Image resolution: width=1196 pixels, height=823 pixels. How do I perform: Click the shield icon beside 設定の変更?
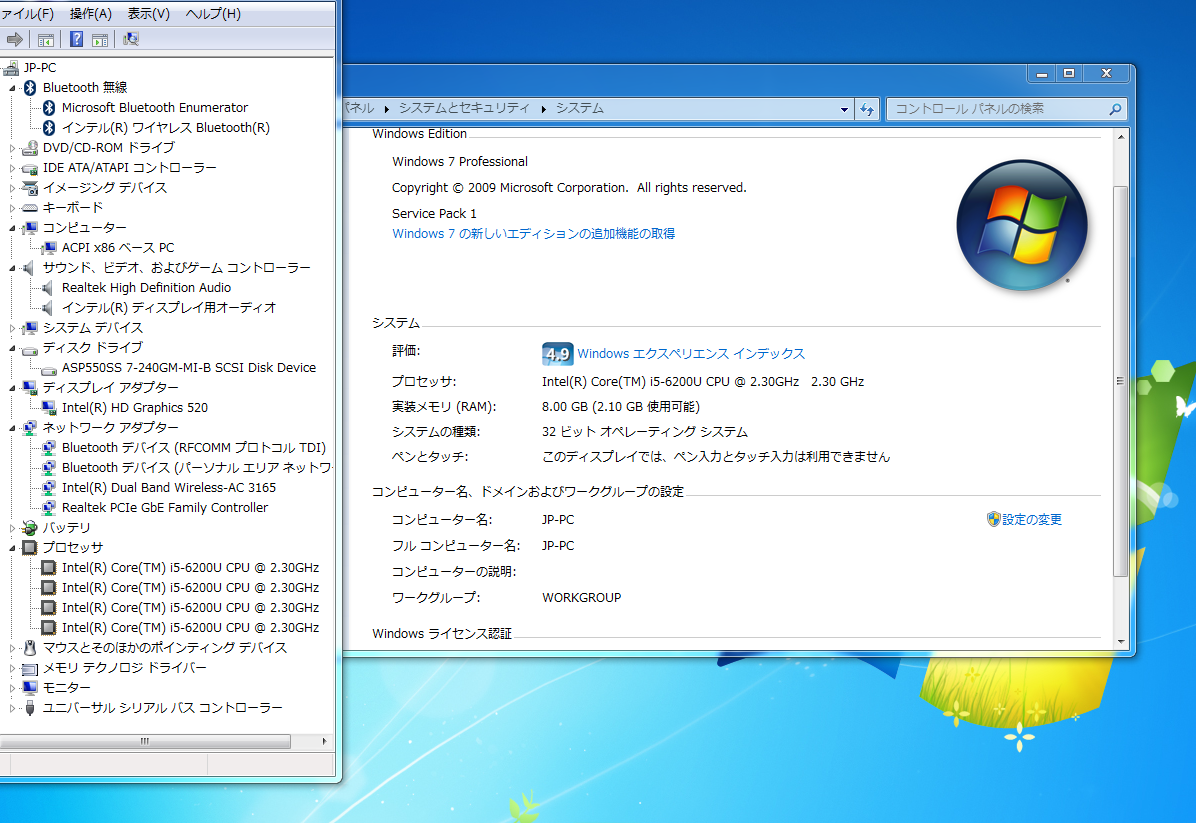[993, 519]
